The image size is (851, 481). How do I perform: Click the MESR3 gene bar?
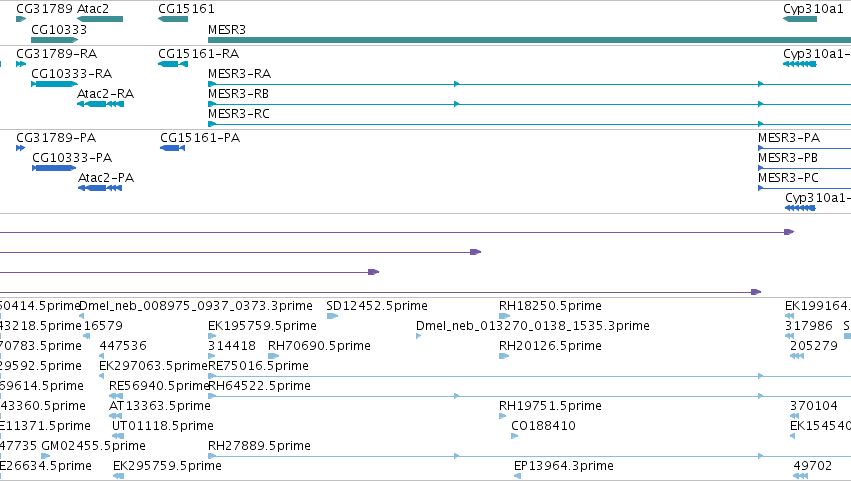529,40
